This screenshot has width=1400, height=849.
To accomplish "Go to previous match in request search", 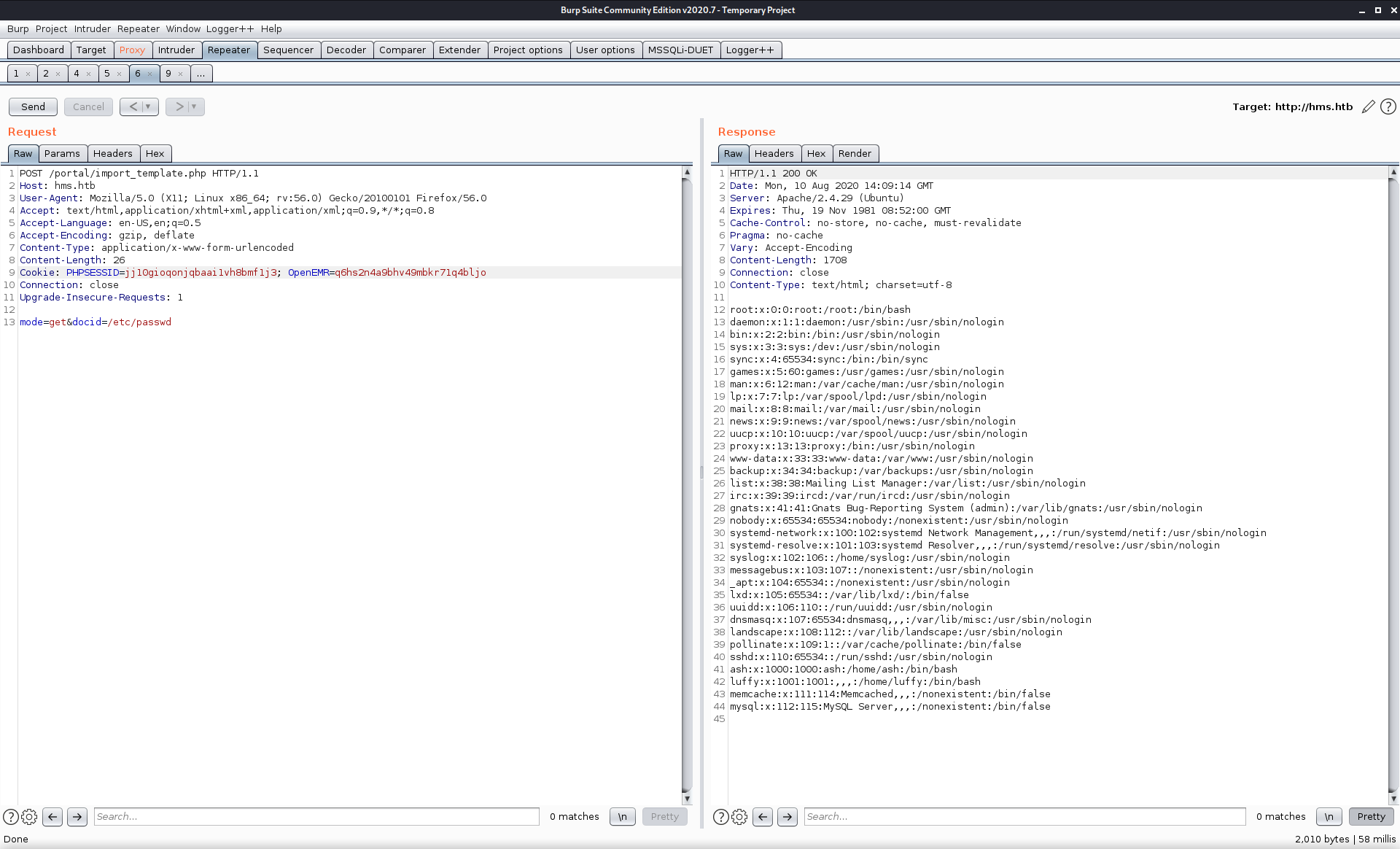I will coord(52,817).
